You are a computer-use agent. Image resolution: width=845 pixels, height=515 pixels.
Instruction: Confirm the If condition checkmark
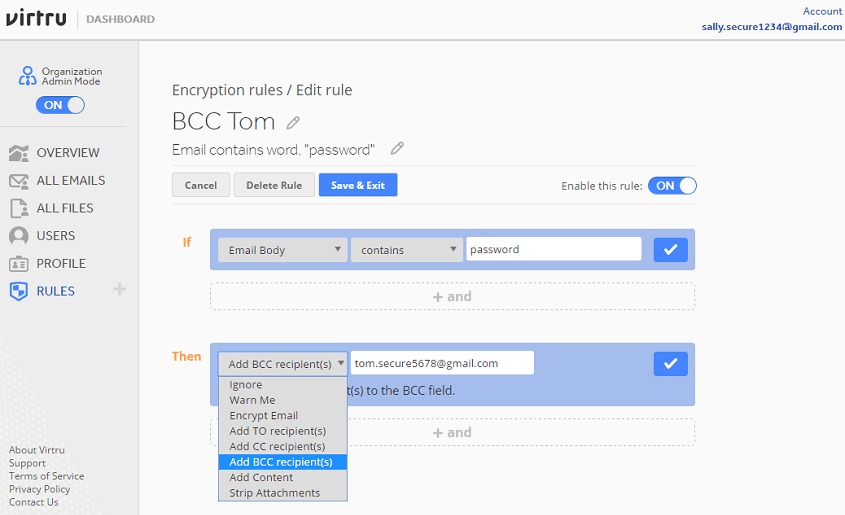pos(670,250)
